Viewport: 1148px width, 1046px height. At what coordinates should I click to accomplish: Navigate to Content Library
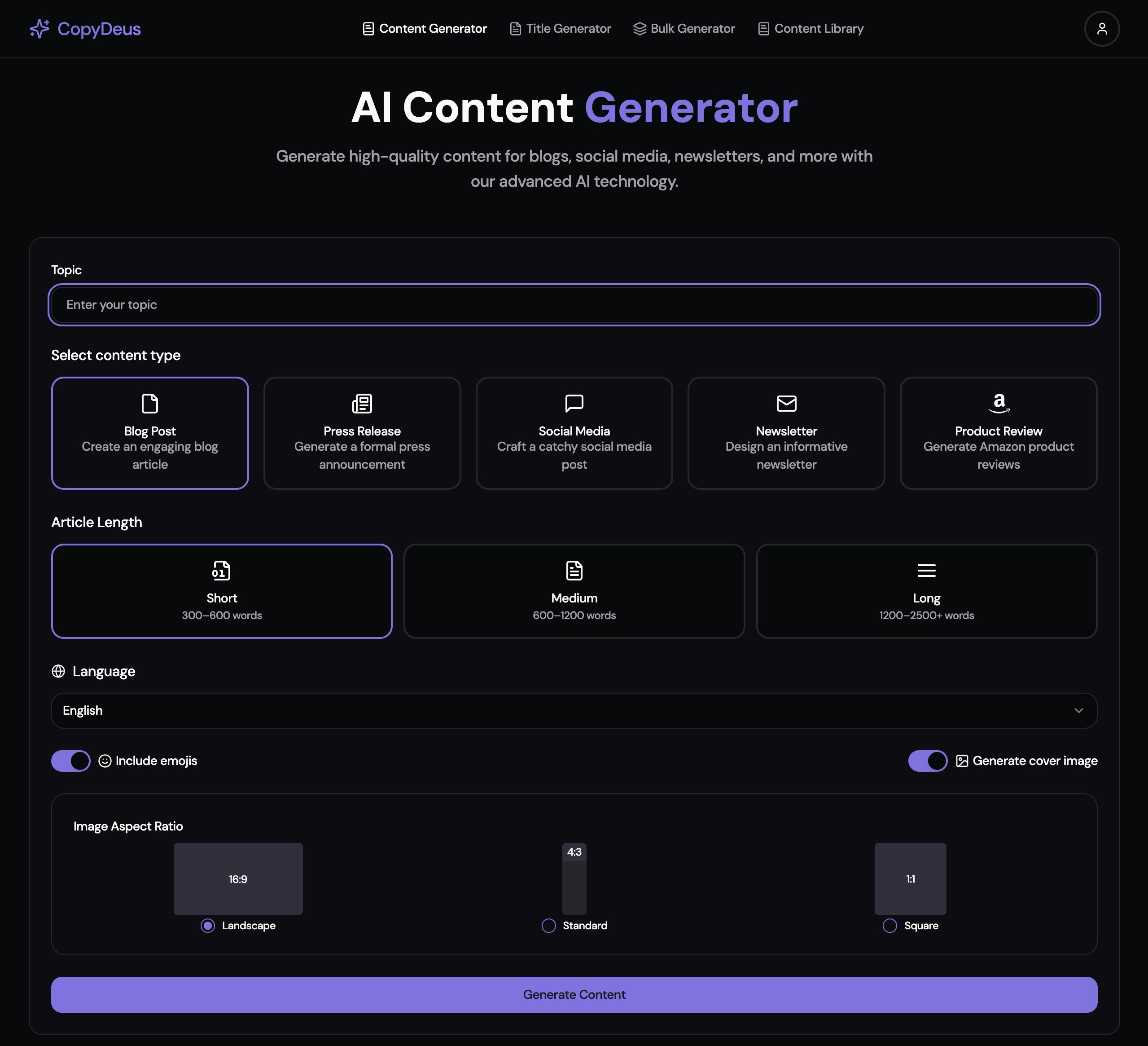811,28
